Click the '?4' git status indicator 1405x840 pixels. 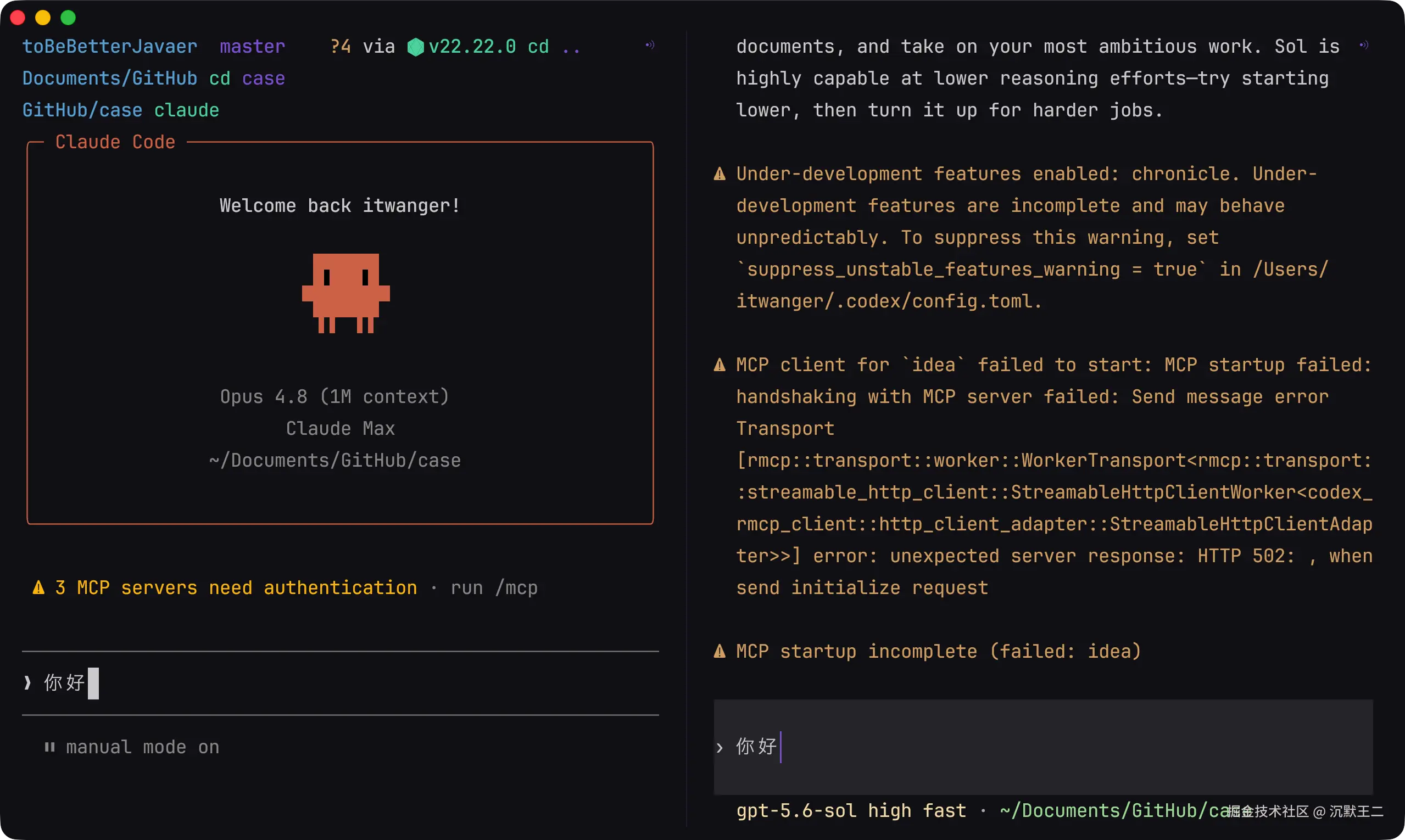341,47
